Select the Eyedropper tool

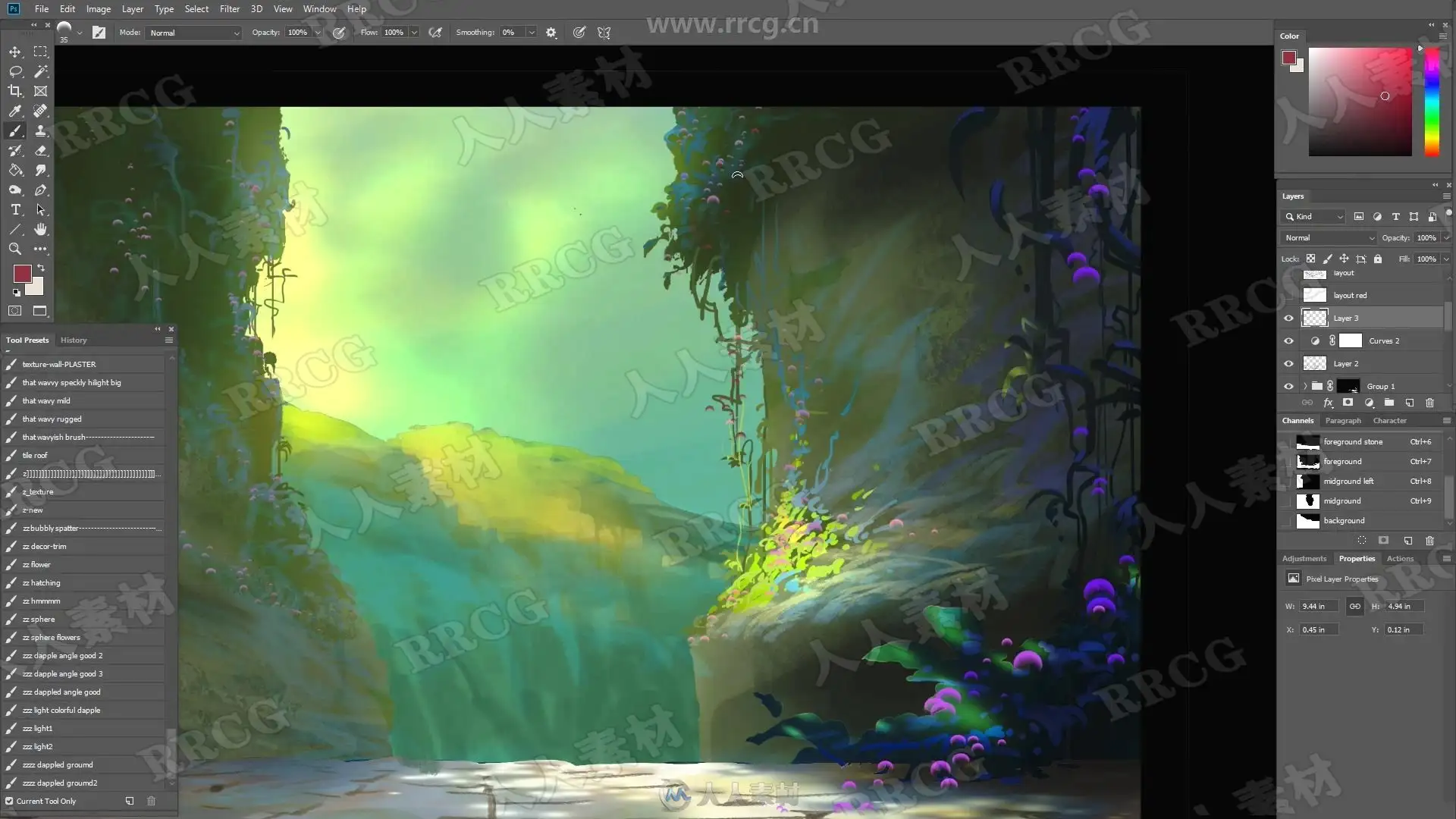coord(14,111)
